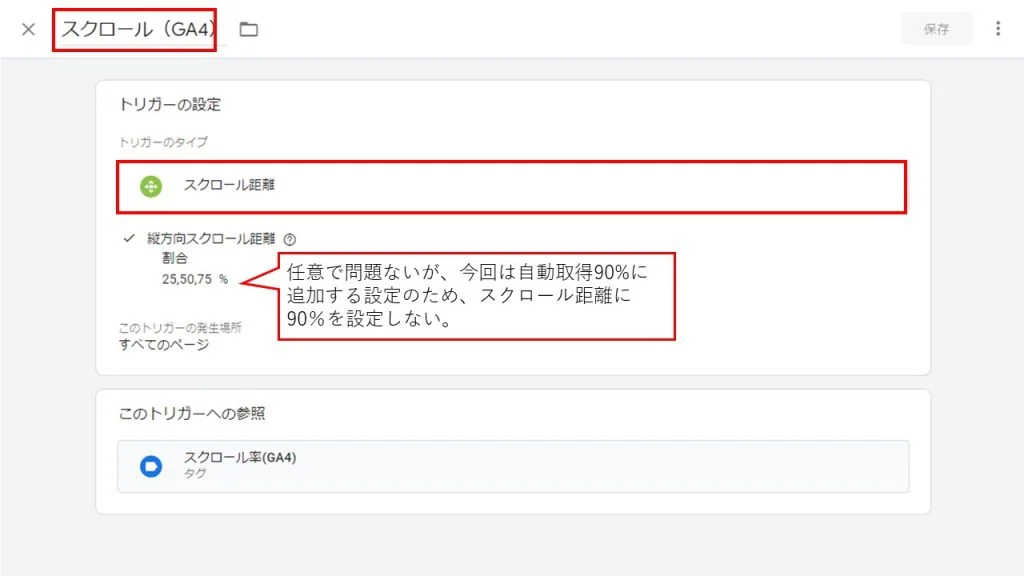Click the トリガーの設定 heading
Image resolution: width=1024 pixels, height=576 pixels.
tap(170, 104)
